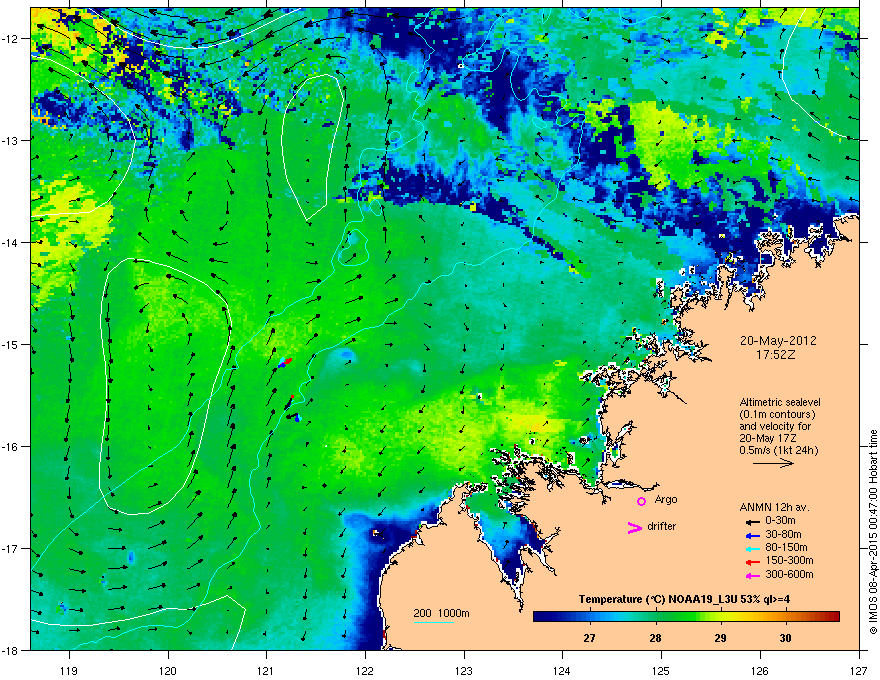This screenshot has width=880, height=680.
Task: Click the cyan 200 1000m depth contour line sample
Action: click(x=434, y=622)
